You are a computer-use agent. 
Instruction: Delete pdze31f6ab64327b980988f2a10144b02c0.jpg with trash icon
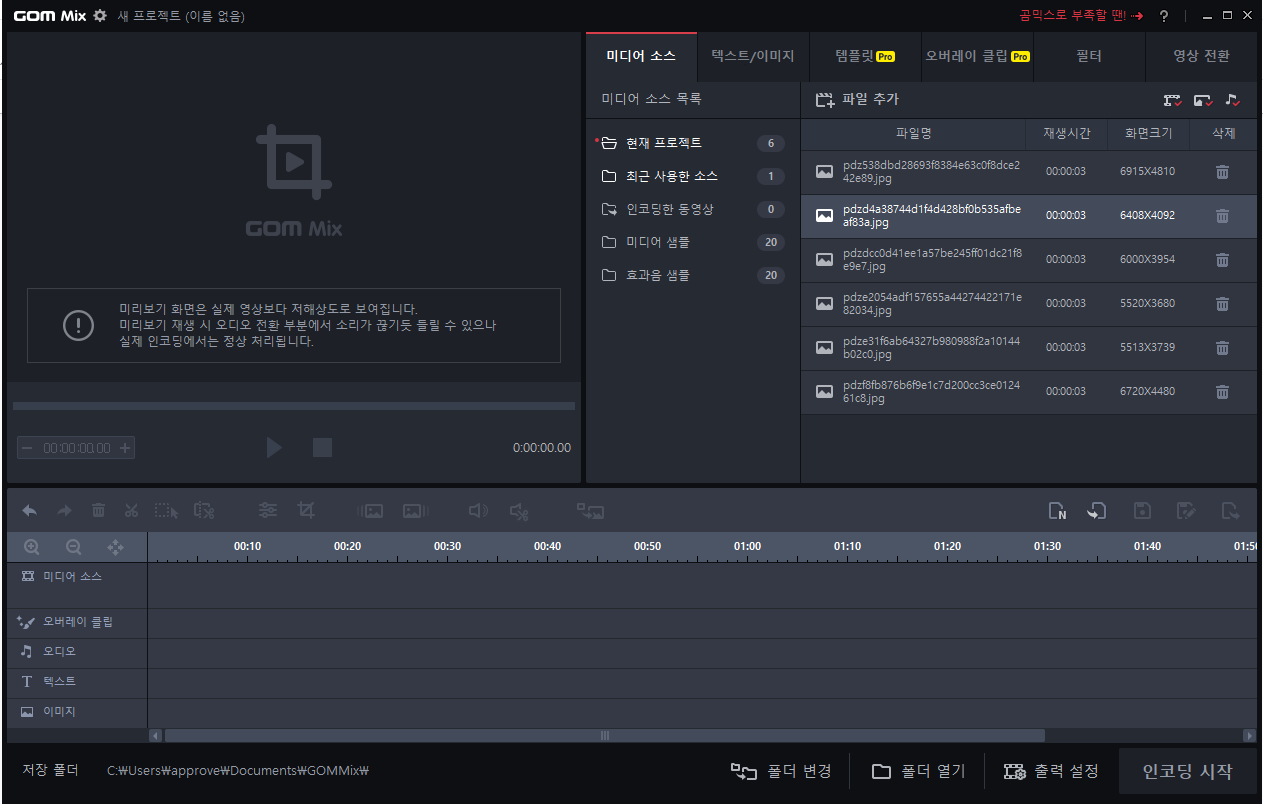coord(1222,348)
